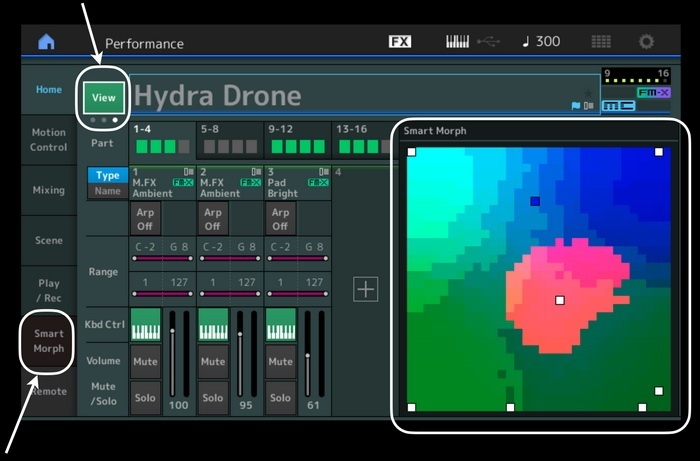Select the Parts 1-4 group

(162, 140)
